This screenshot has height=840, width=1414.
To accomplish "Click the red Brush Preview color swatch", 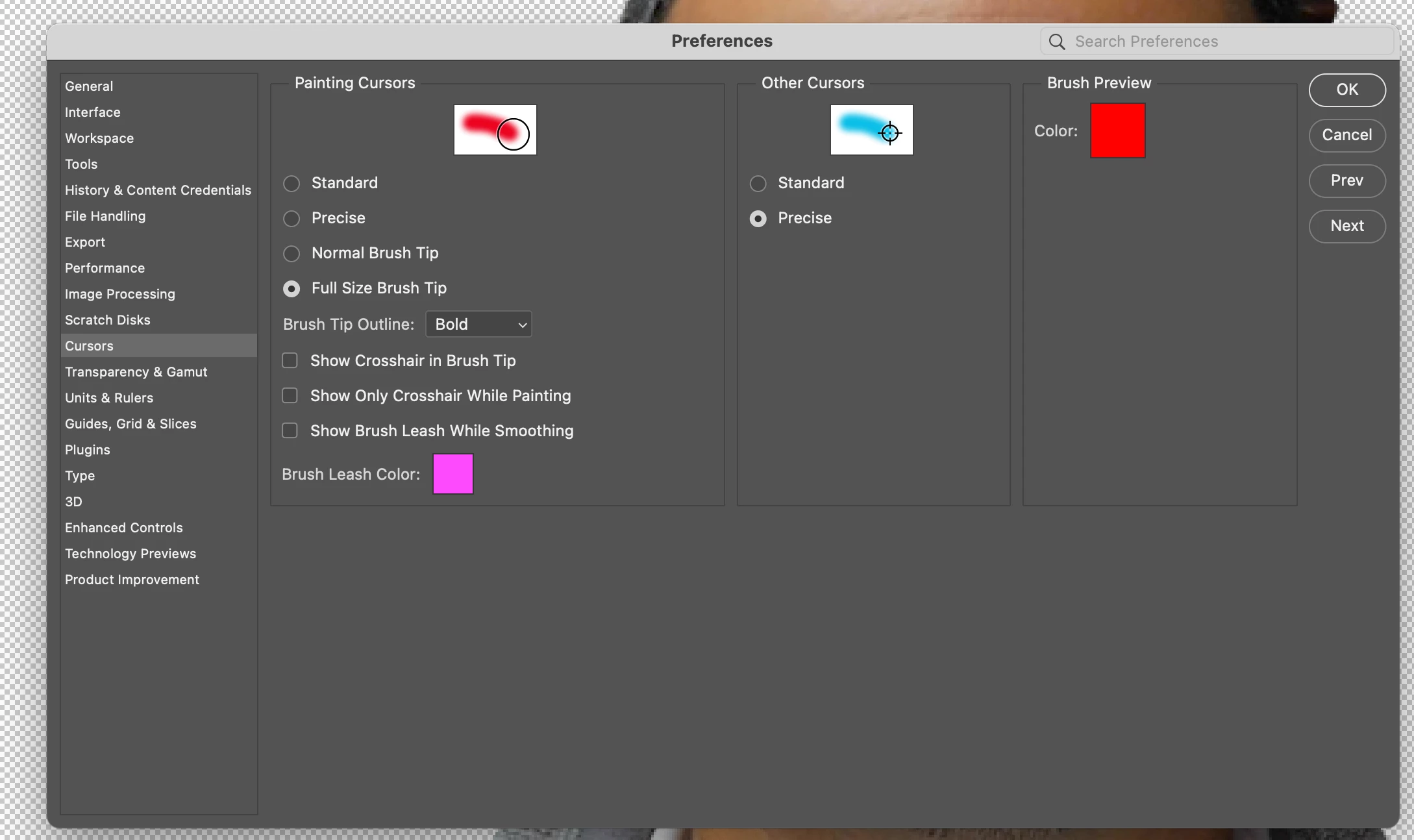I will pyautogui.click(x=1117, y=130).
